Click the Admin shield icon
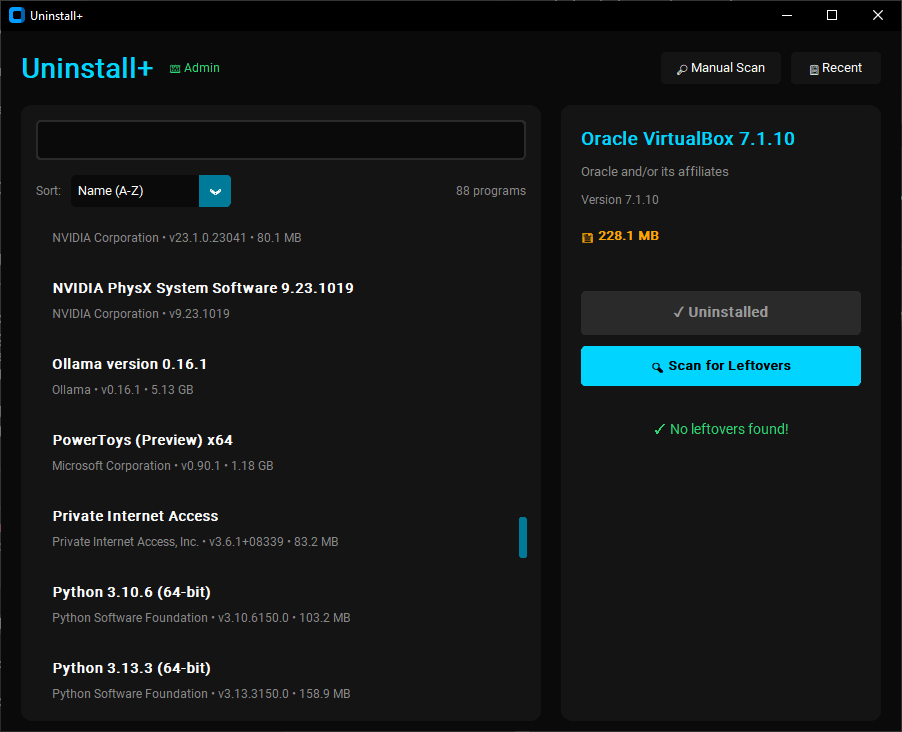The width and height of the screenshot is (902, 732). coord(175,68)
